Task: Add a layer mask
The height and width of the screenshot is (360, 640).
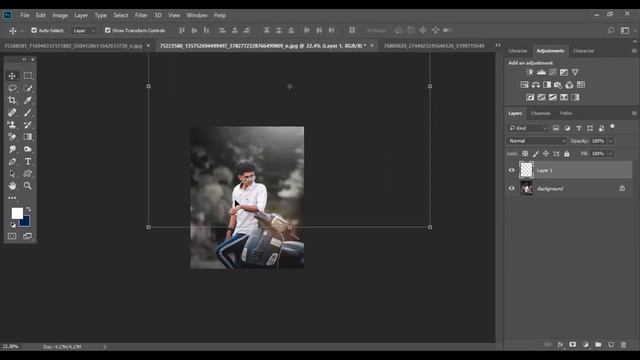Action: 573,345
